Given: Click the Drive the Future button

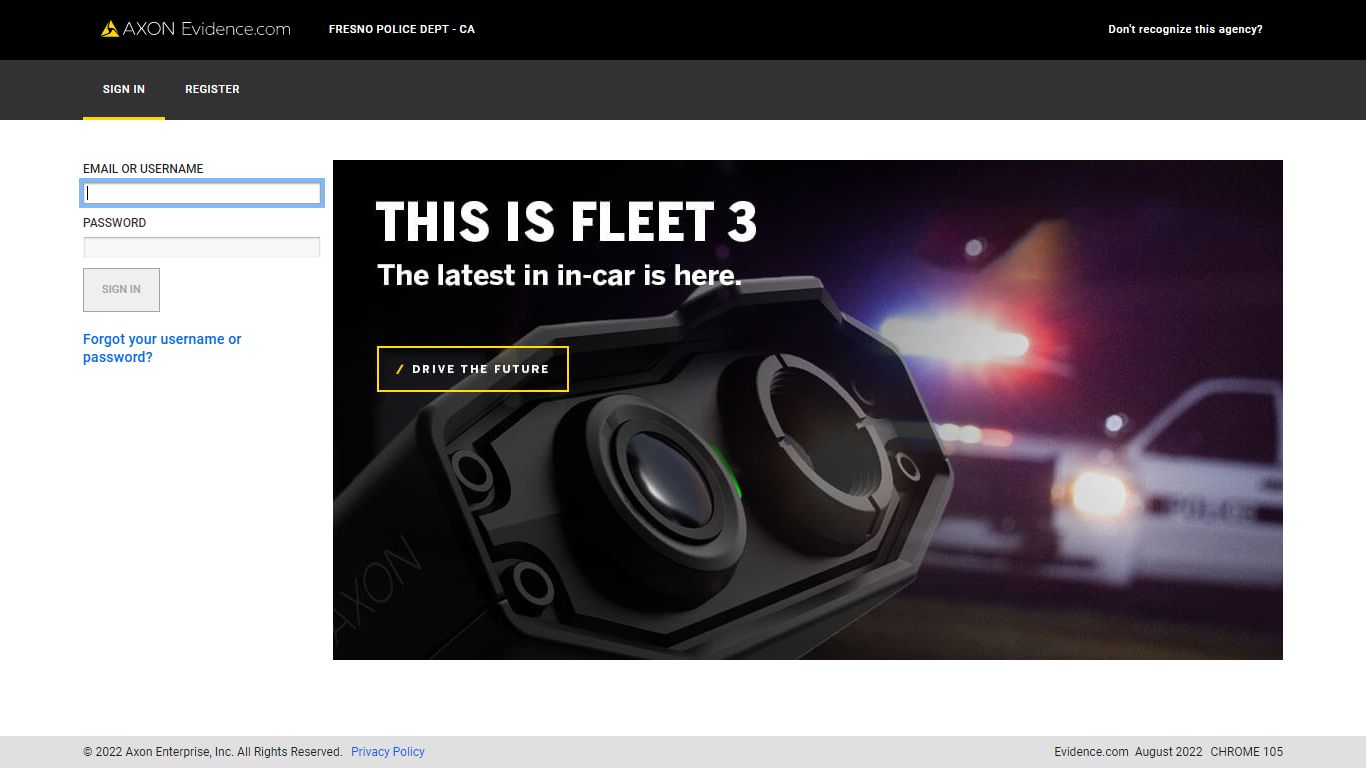Looking at the screenshot, I should tap(473, 369).
